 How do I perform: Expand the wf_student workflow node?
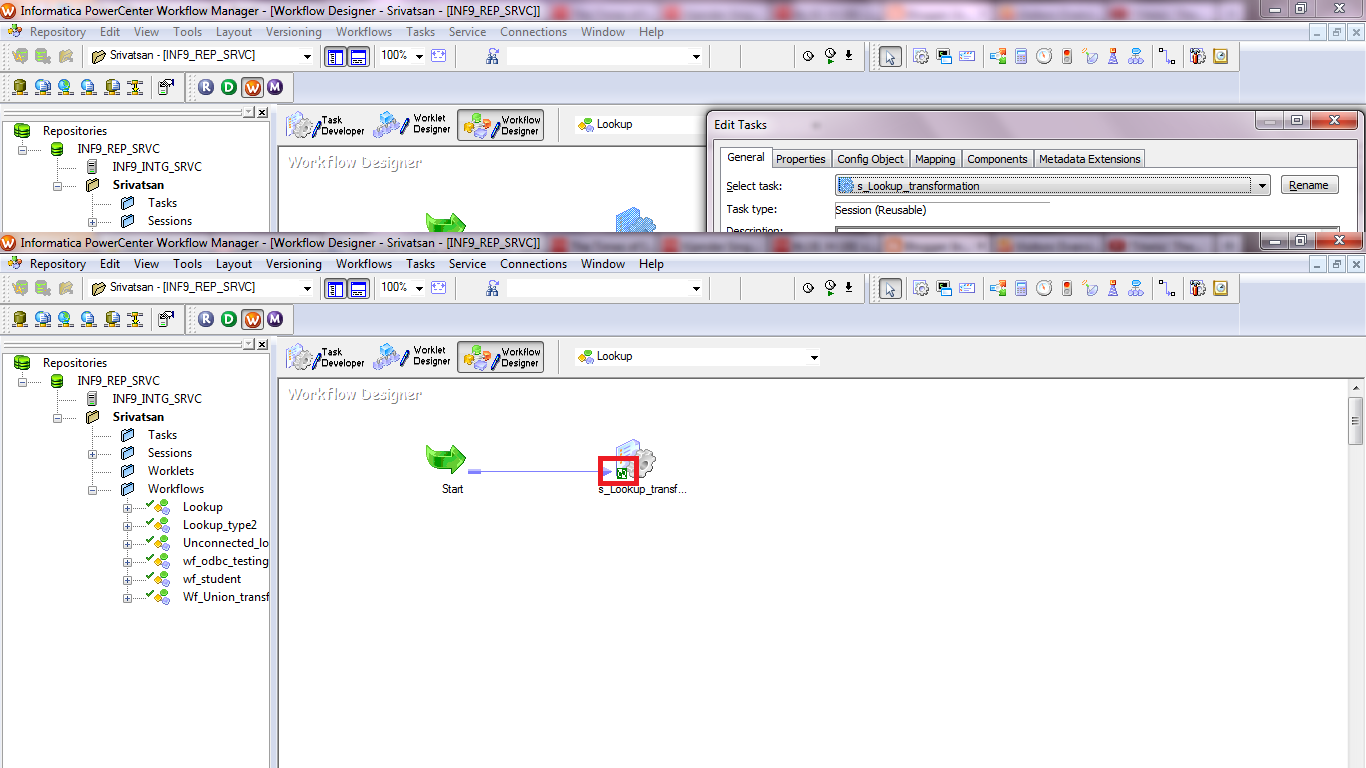click(x=125, y=579)
